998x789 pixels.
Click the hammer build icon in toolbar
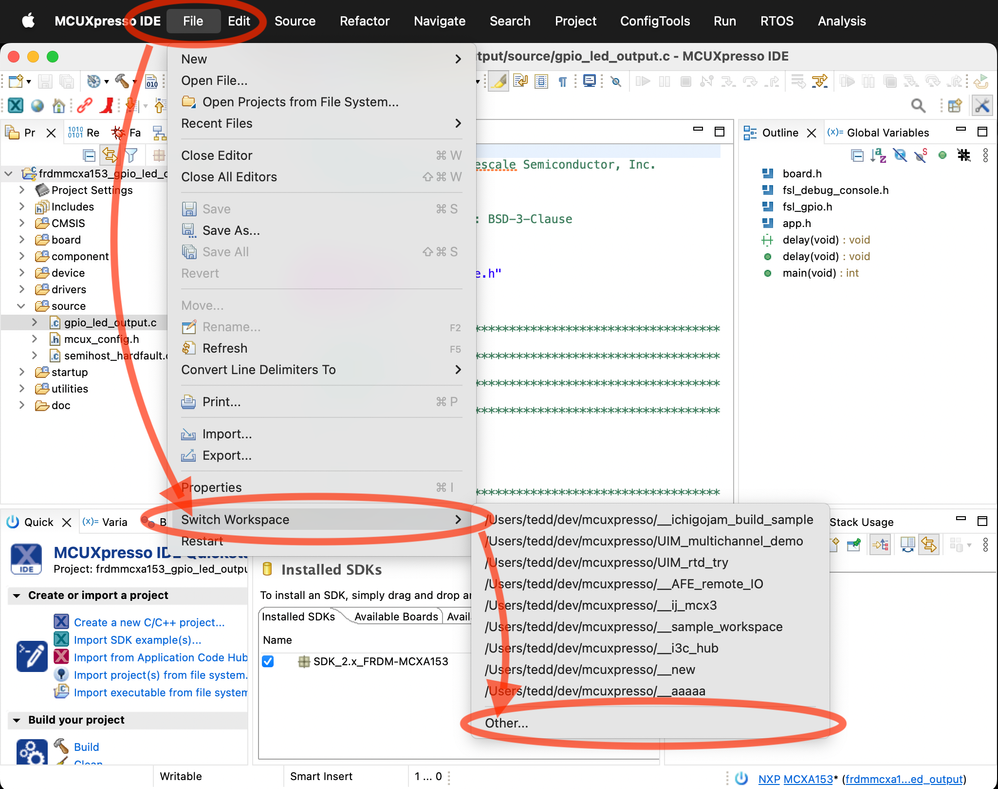point(122,81)
